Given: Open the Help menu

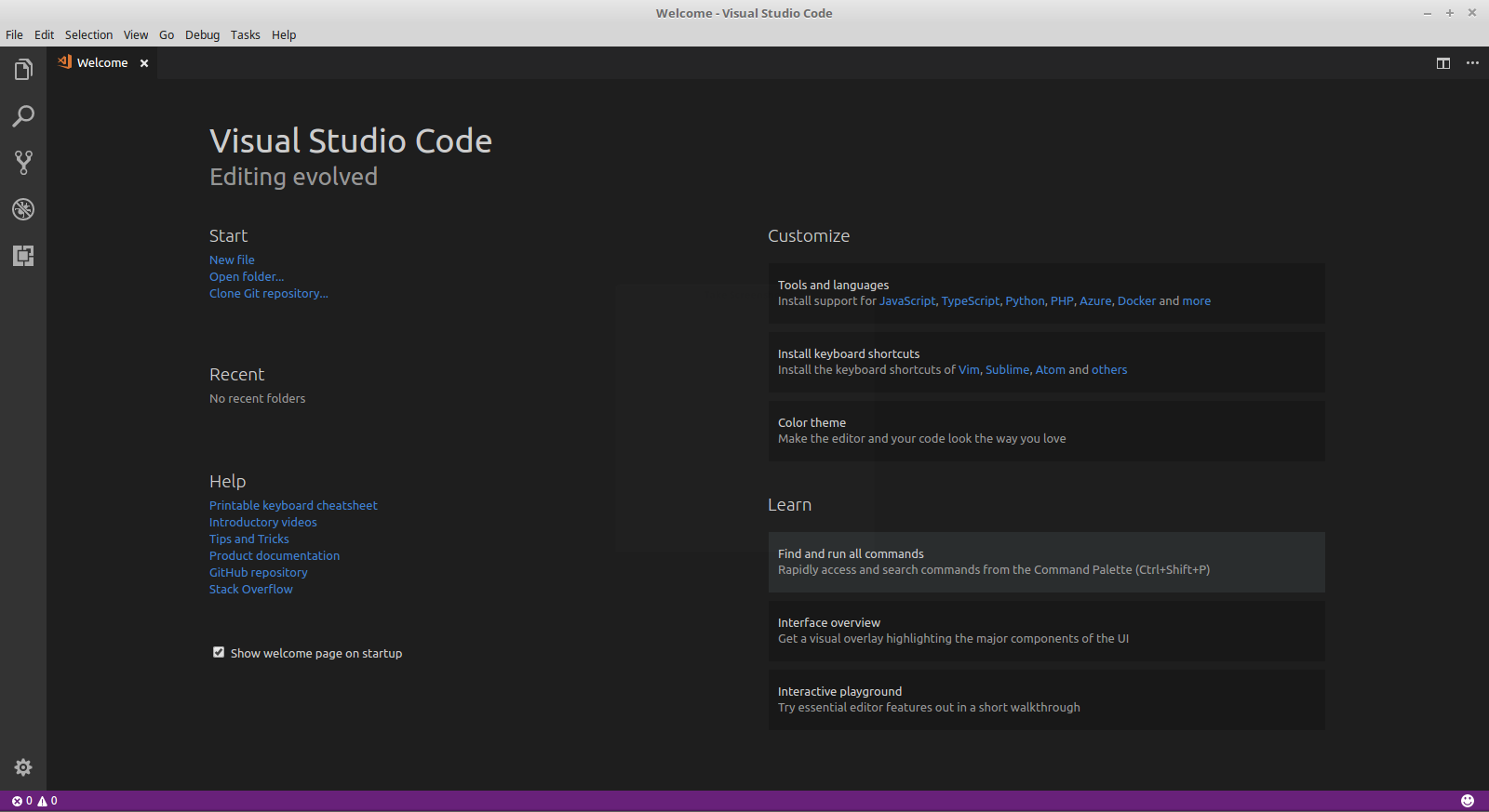Looking at the screenshot, I should click(x=284, y=34).
